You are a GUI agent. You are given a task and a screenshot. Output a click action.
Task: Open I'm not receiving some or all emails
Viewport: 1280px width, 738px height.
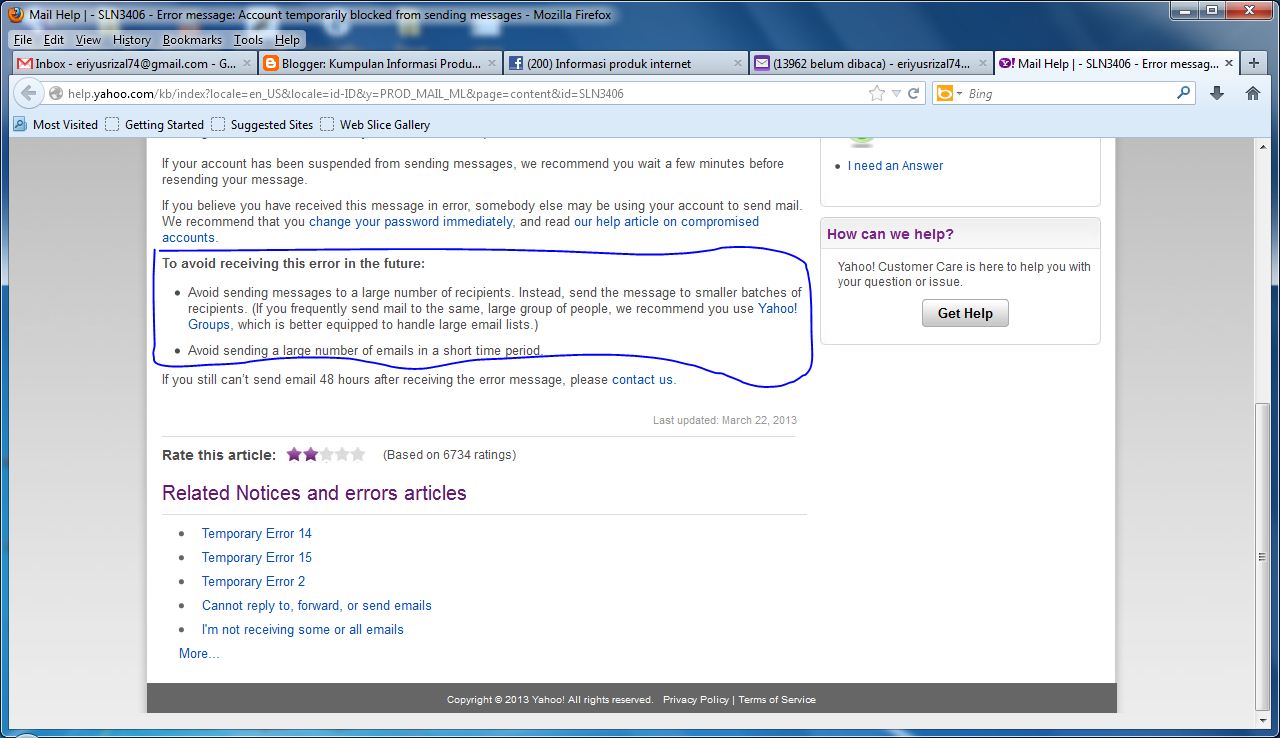pyautogui.click(x=303, y=630)
